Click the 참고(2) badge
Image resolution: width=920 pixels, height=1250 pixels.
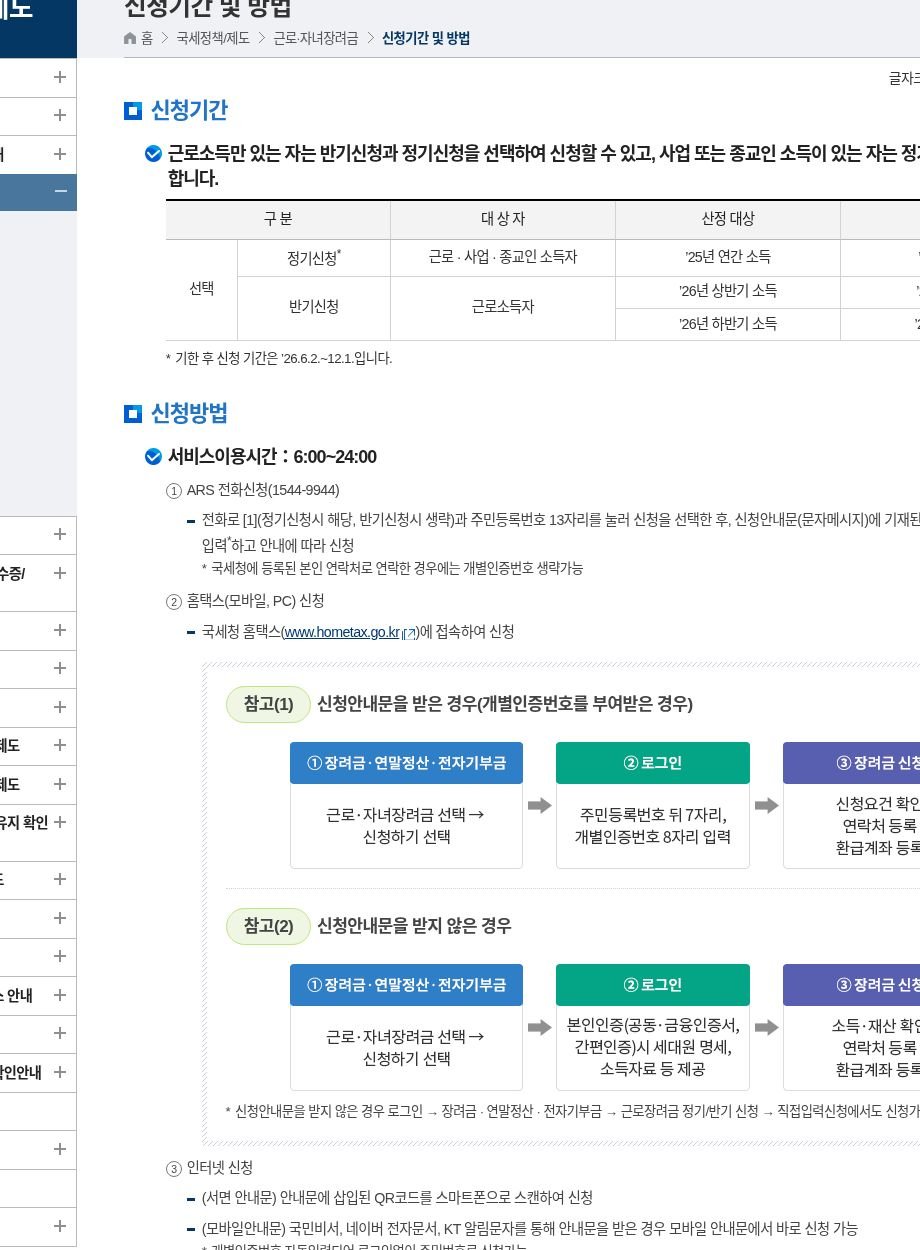269,926
